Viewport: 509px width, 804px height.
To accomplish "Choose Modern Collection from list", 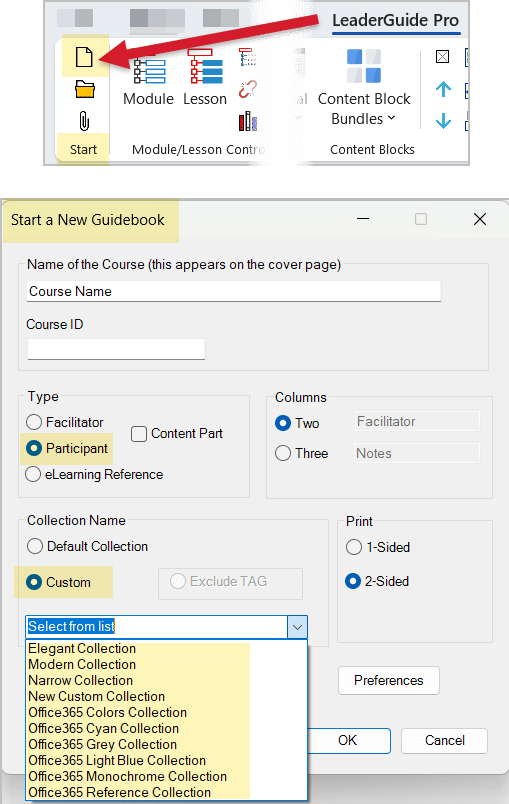I will click(82, 664).
